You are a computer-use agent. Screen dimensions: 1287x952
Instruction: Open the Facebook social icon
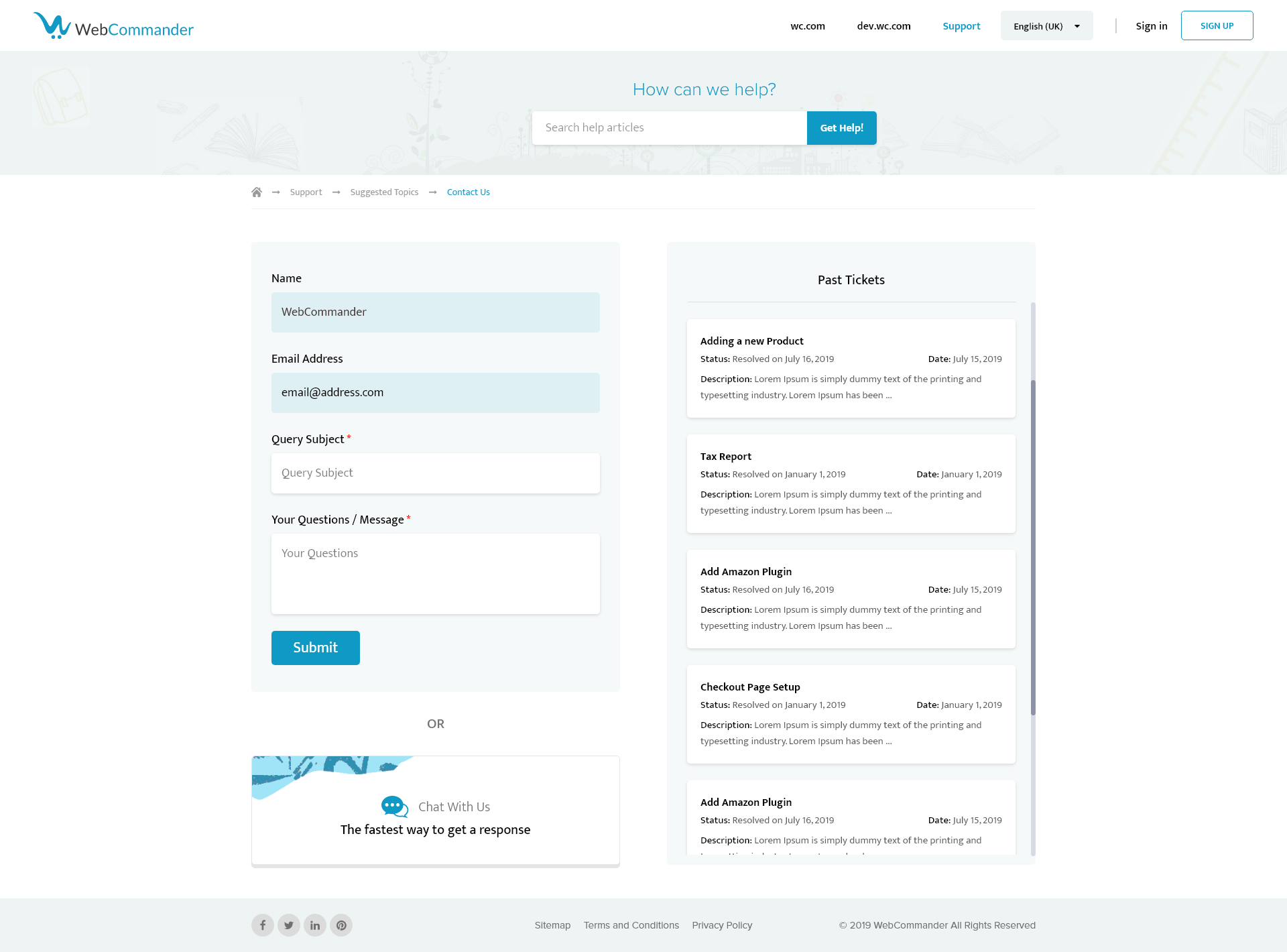point(263,925)
